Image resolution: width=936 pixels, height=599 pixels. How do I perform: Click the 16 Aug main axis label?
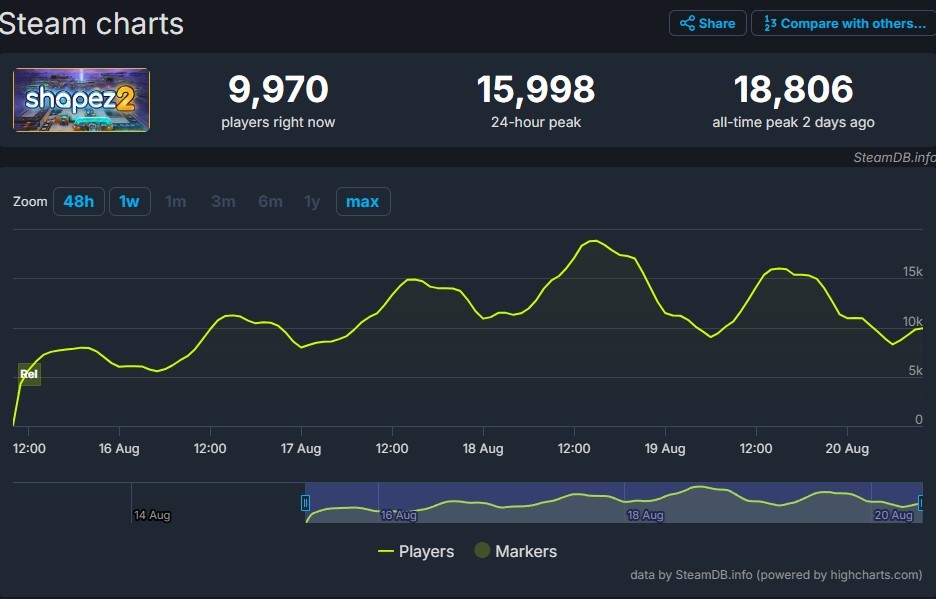pos(119,449)
